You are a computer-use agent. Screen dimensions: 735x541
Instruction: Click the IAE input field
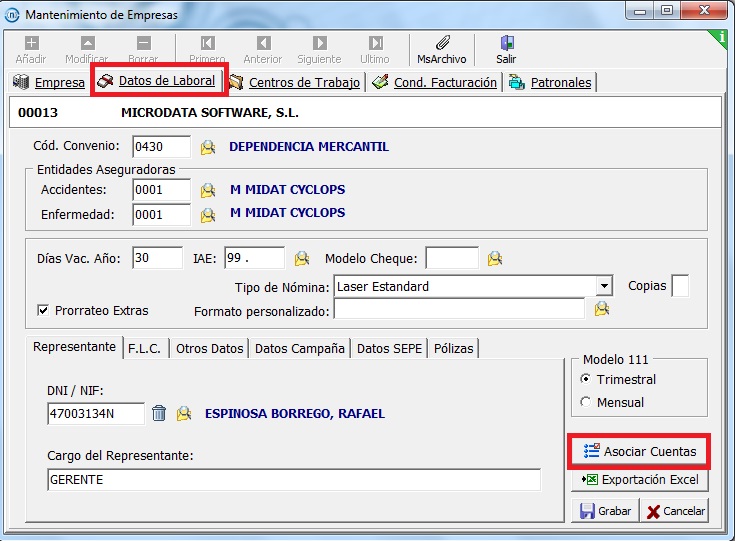tap(255, 258)
